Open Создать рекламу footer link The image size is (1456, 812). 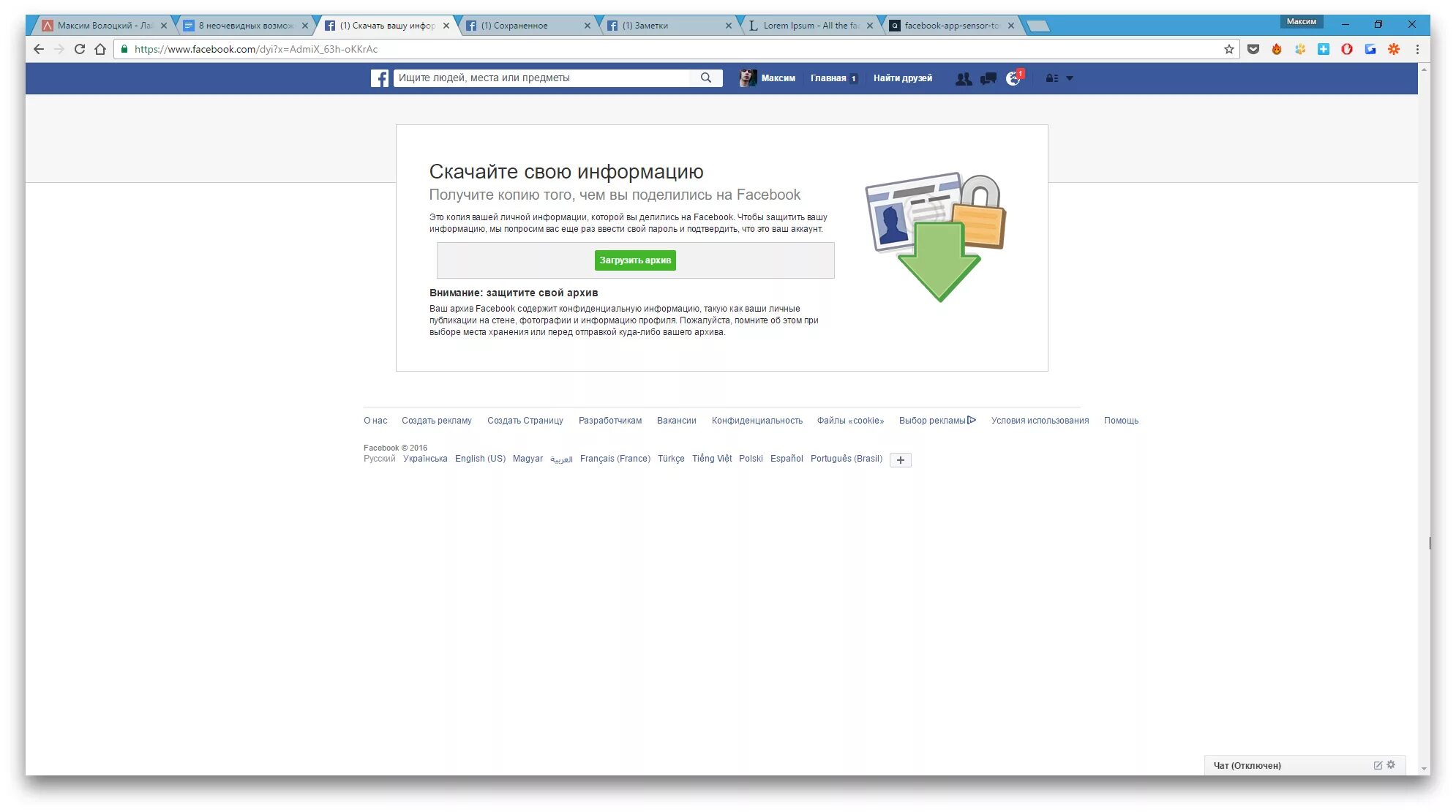coord(437,421)
